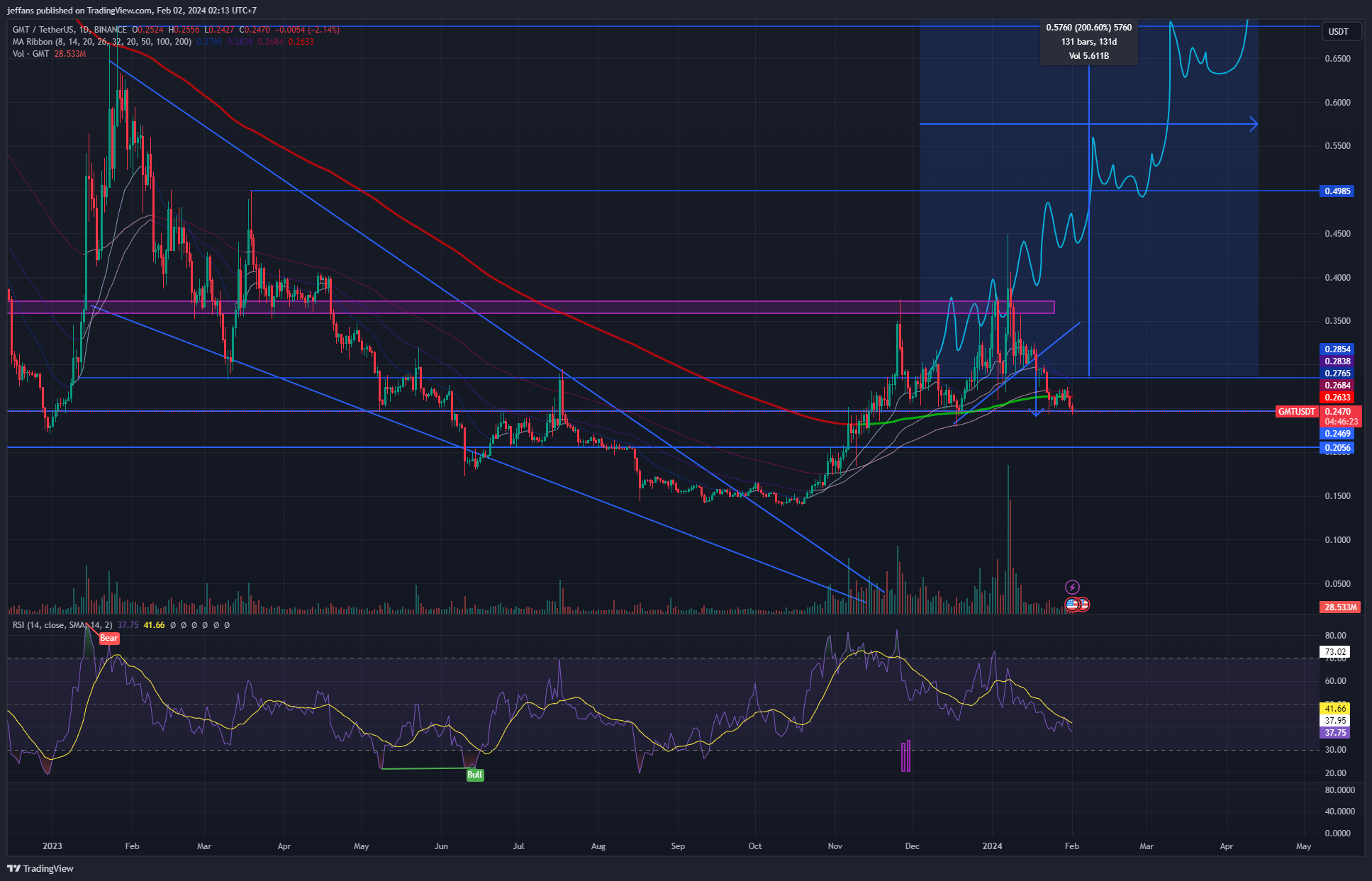Screen dimensions: 1372x881
Task: Click the 0.2684 maroon price label
Action: 1338,386
